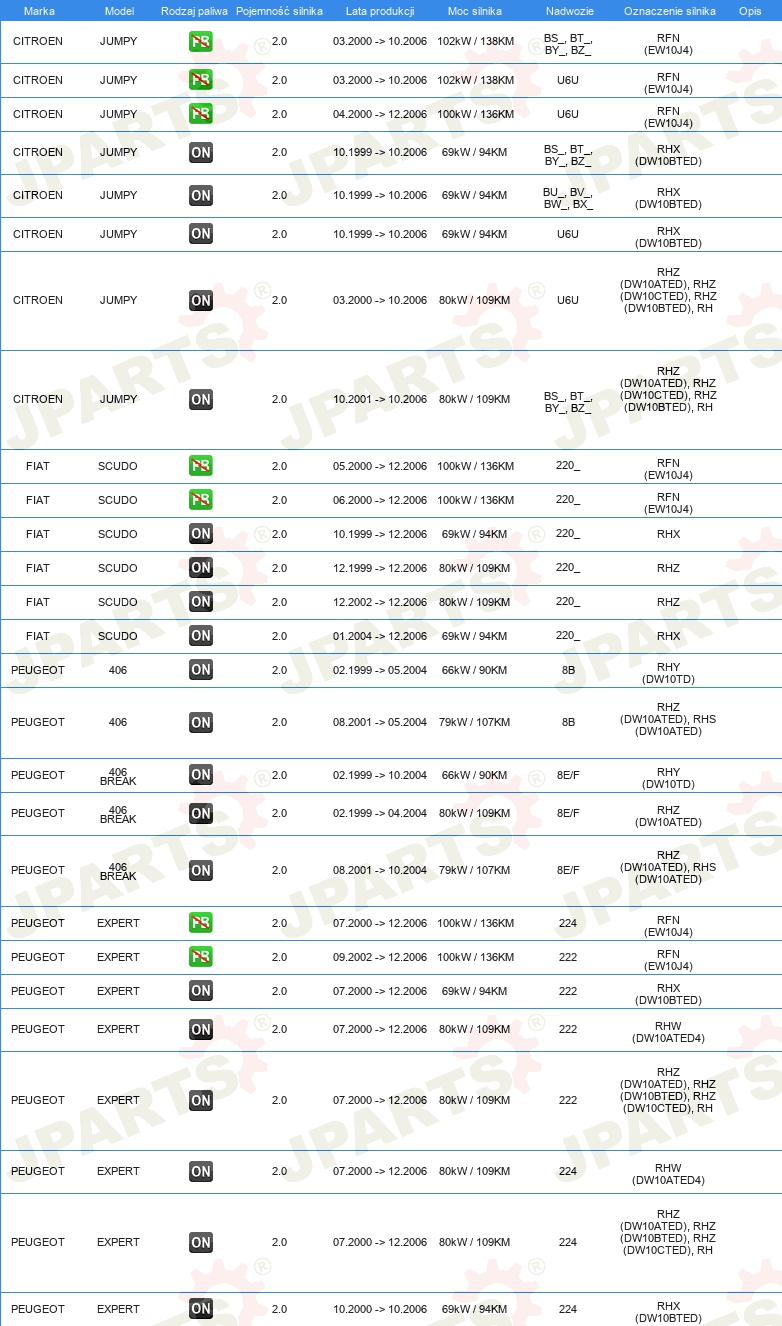This screenshot has width=782, height=1326.
Task: Select production dates 02.1999 -> 04.2004
Action: click(x=380, y=813)
